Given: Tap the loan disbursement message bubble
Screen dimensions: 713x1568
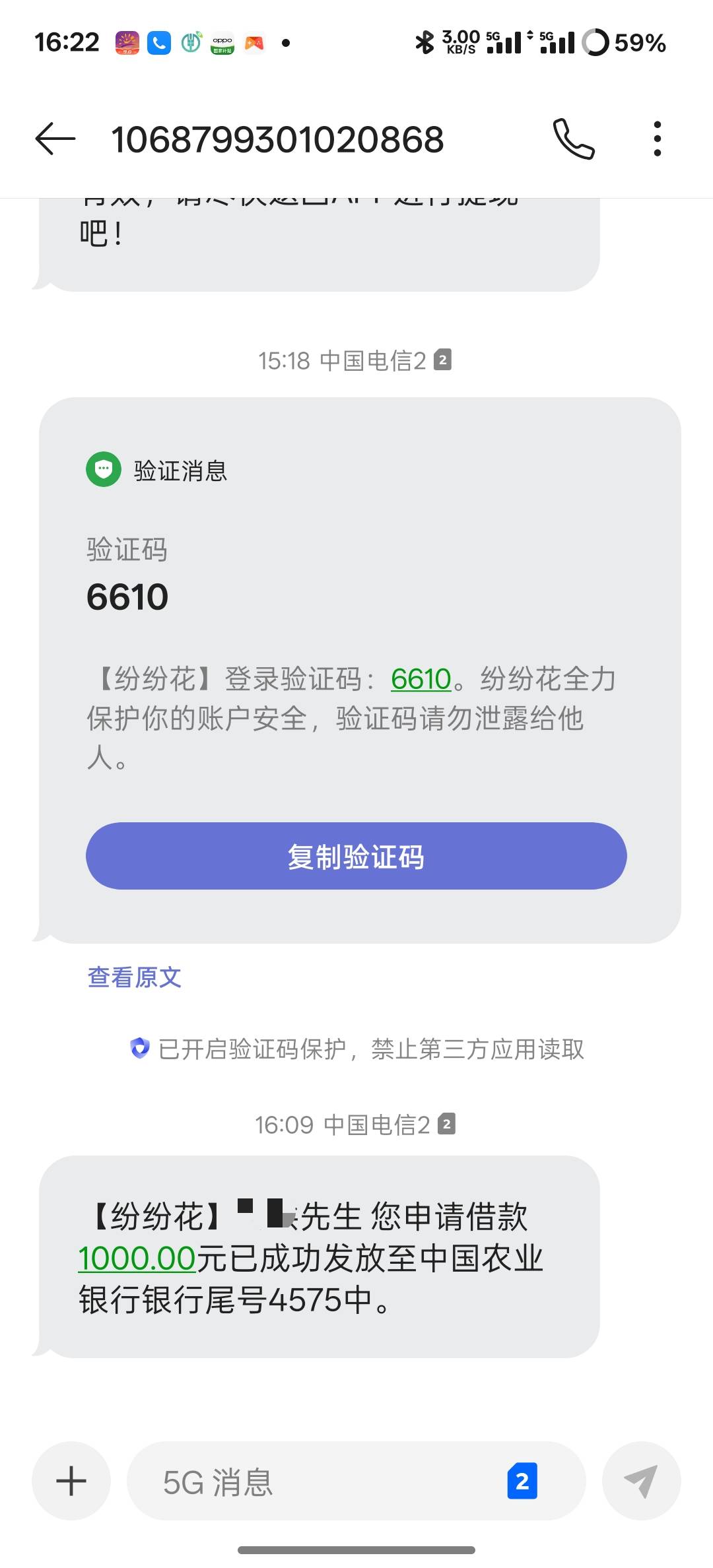Looking at the screenshot, I should 319,1257.
